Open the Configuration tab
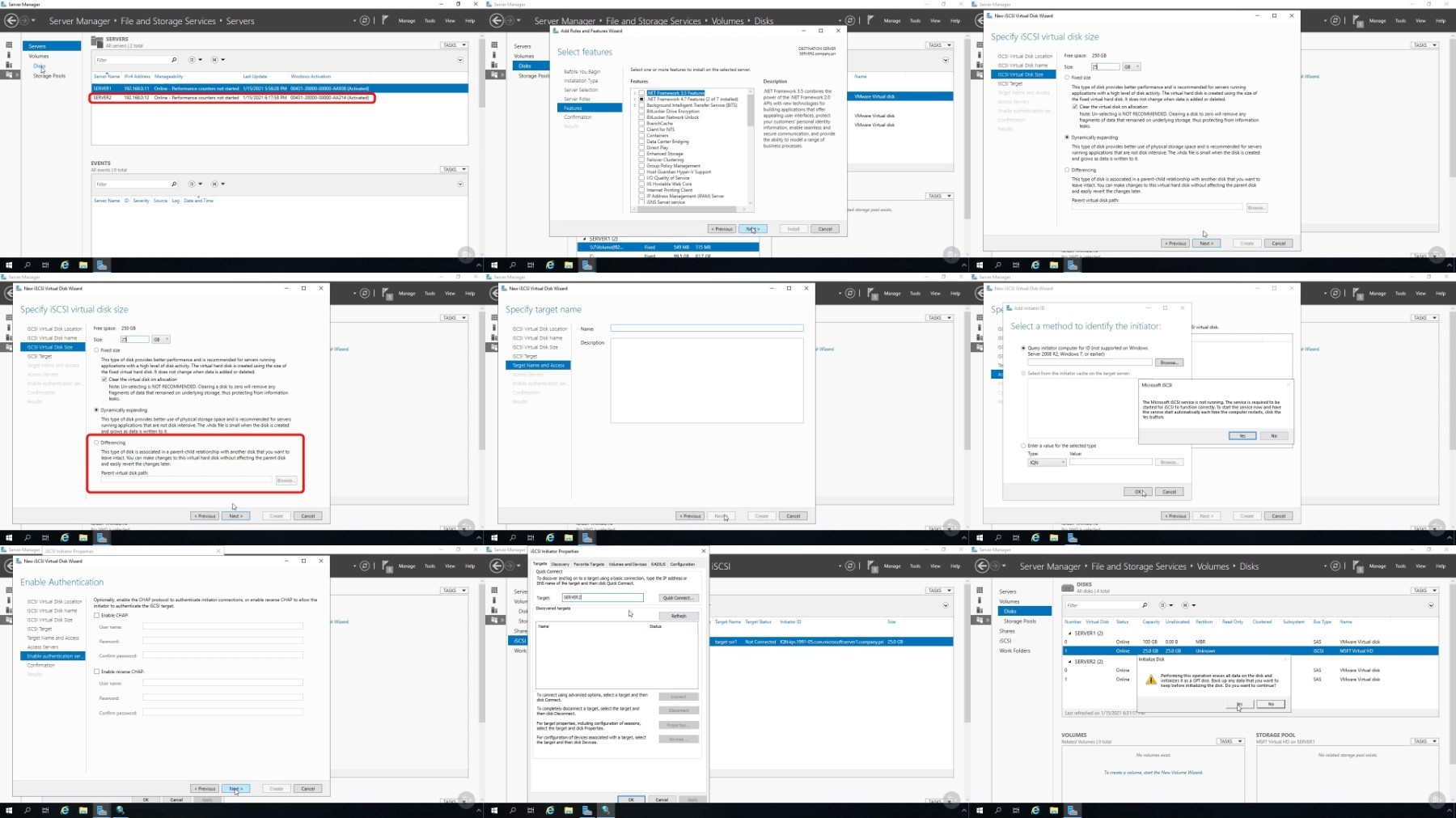 point(682,564)
